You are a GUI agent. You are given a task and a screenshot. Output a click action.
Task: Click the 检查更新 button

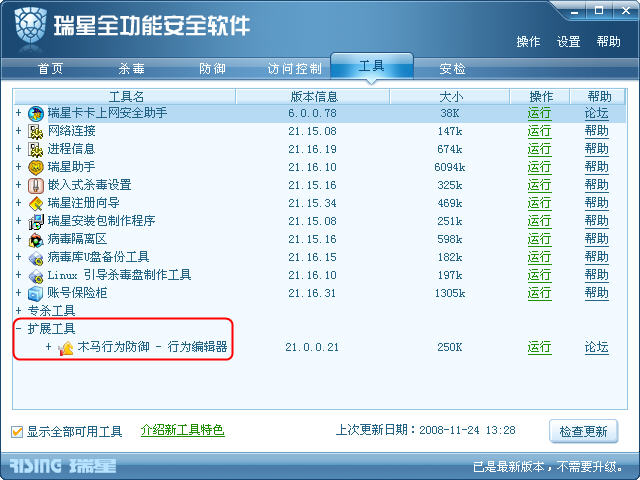583,431
